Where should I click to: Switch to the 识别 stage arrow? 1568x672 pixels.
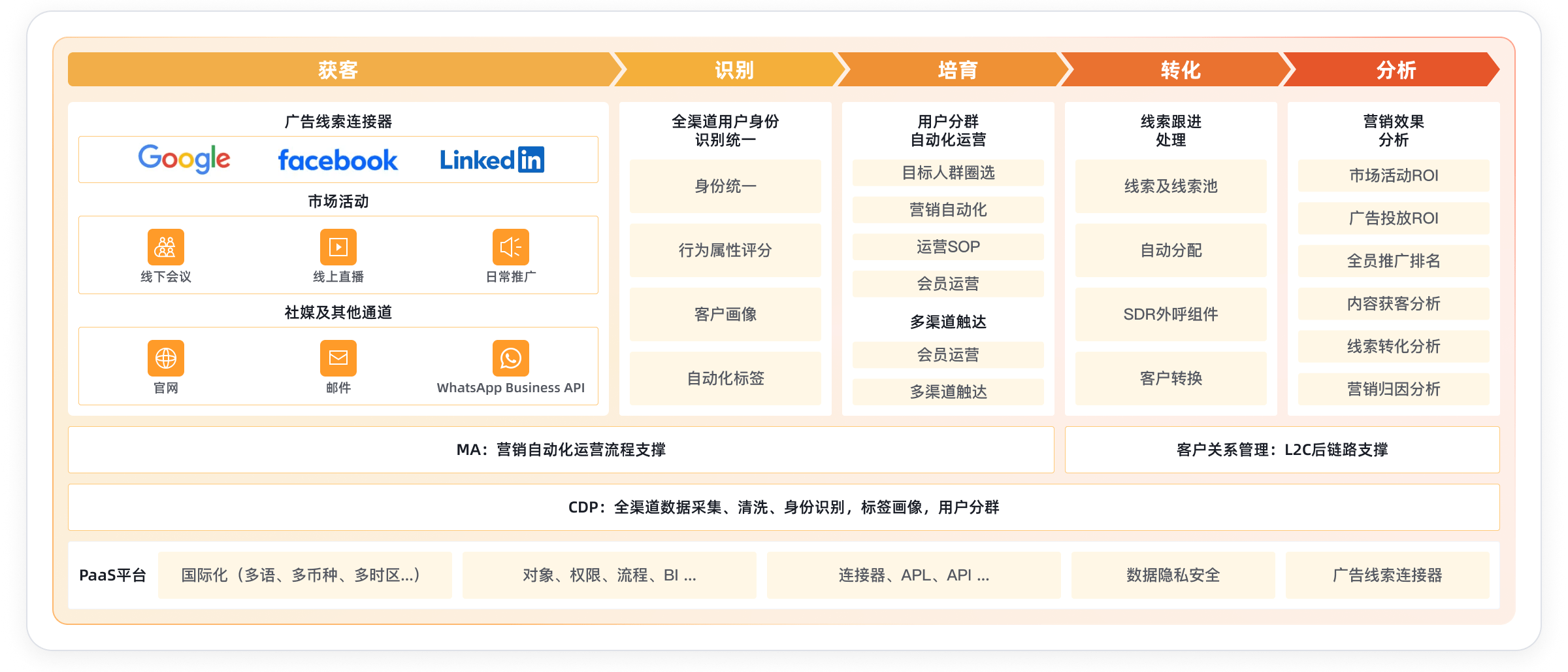point(734,70)
